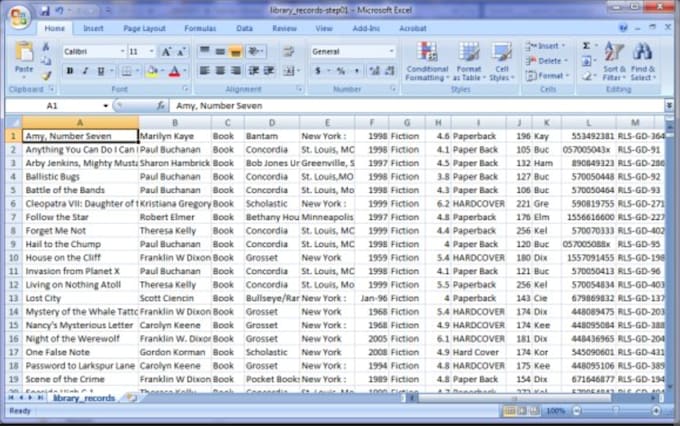Click the AutoSum sigma icon

tap(586, 46)
